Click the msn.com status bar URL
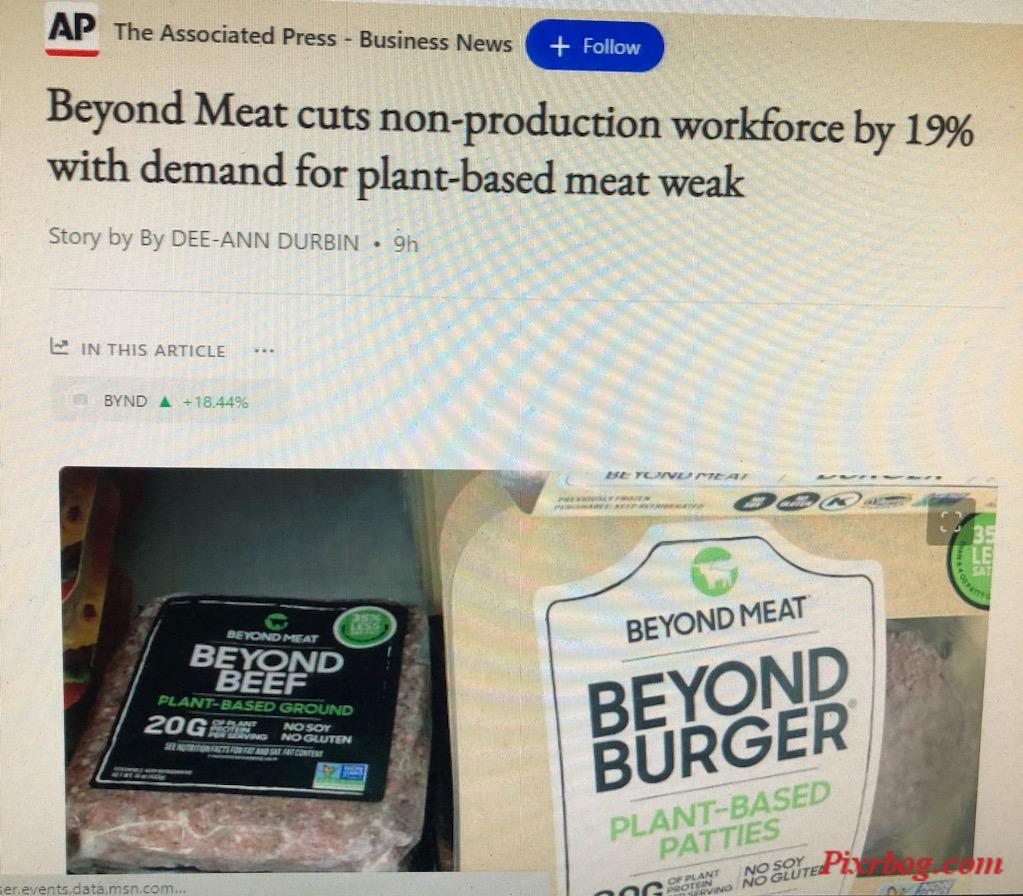 pos(93,888)
